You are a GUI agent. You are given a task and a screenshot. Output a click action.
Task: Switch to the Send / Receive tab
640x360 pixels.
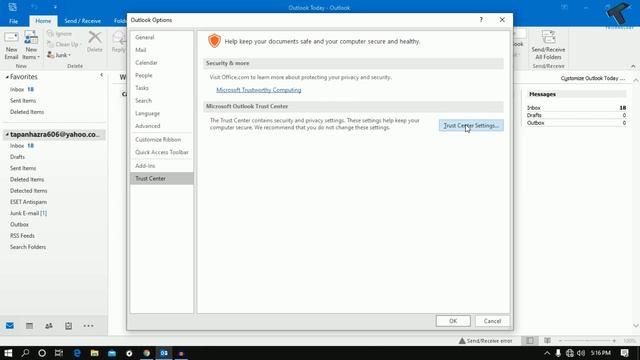[82, 21]
